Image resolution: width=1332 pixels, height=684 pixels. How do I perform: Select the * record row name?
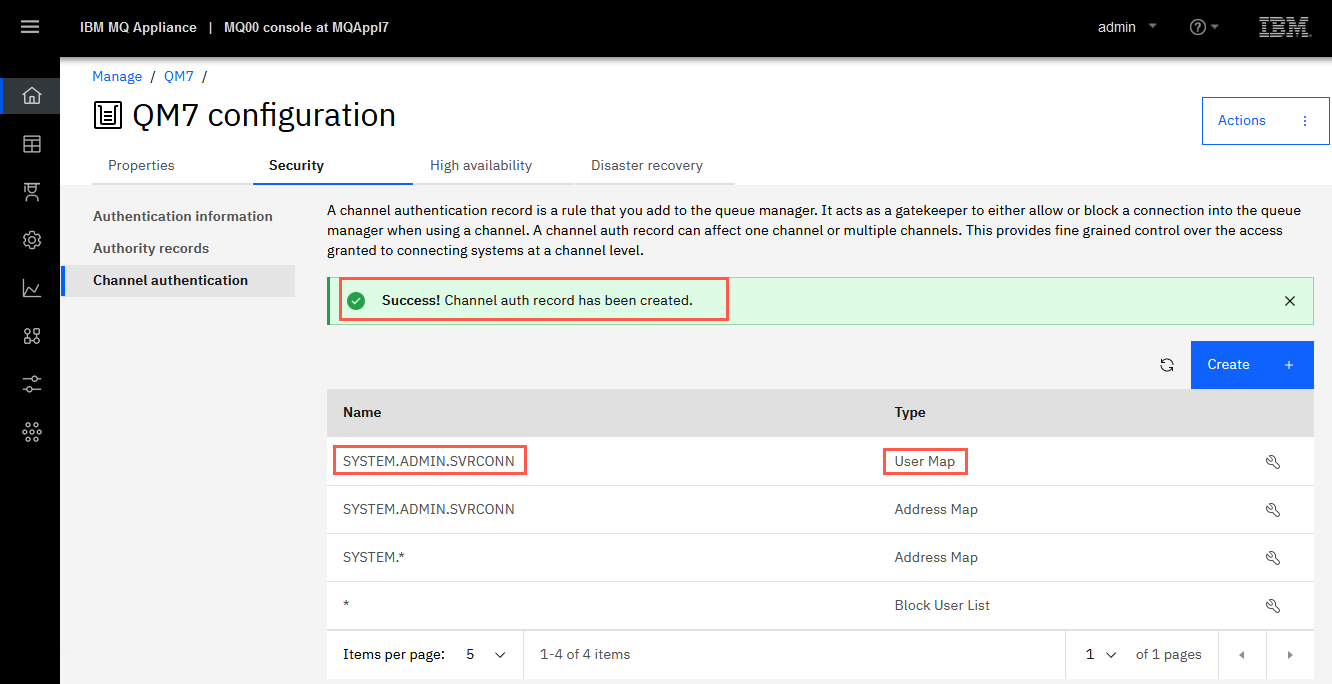point(346,606)
